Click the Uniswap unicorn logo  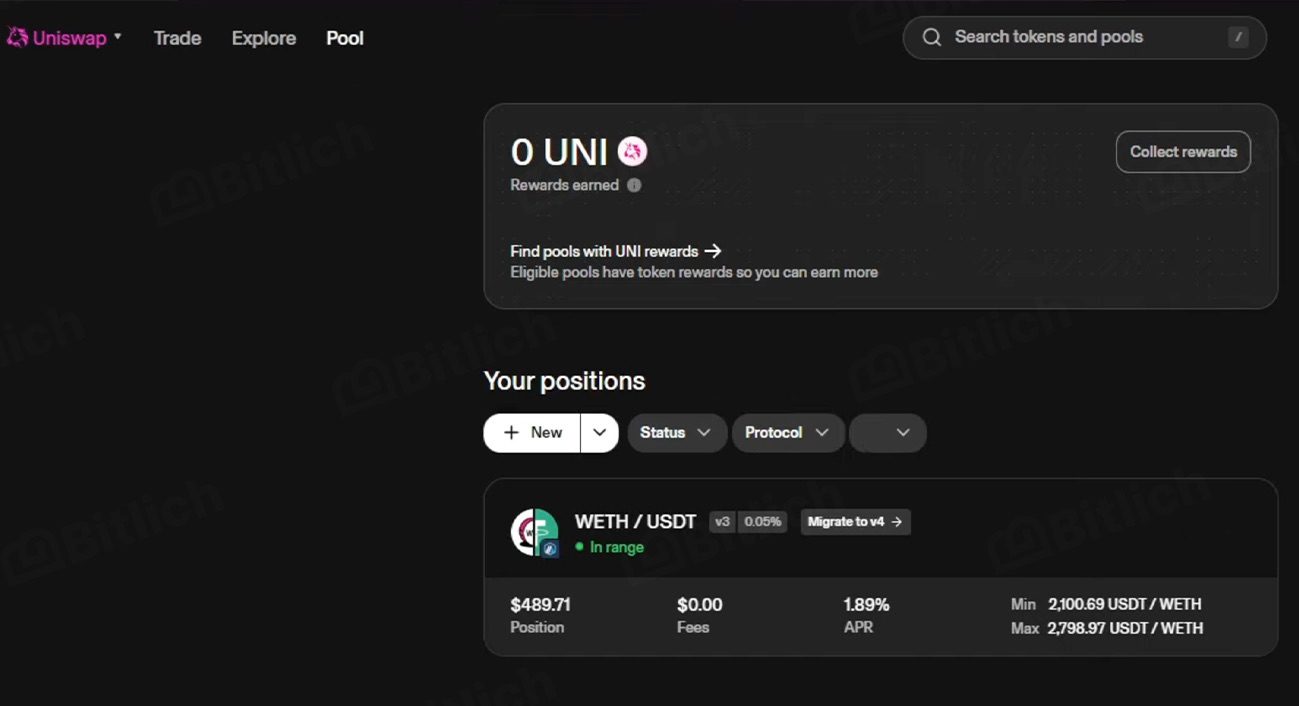(17, 38)
